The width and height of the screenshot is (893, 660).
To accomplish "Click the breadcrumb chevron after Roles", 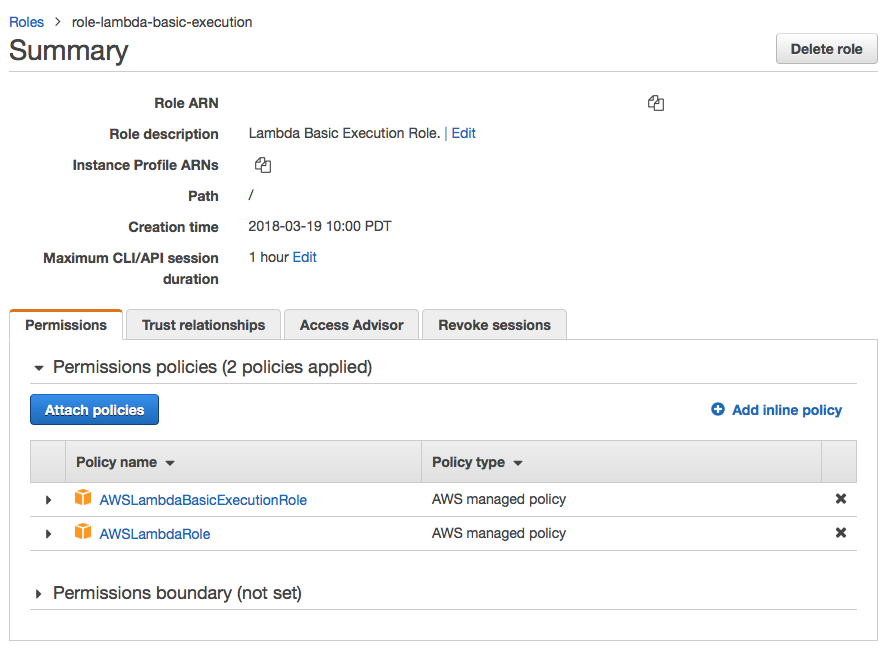I will 55,21.
